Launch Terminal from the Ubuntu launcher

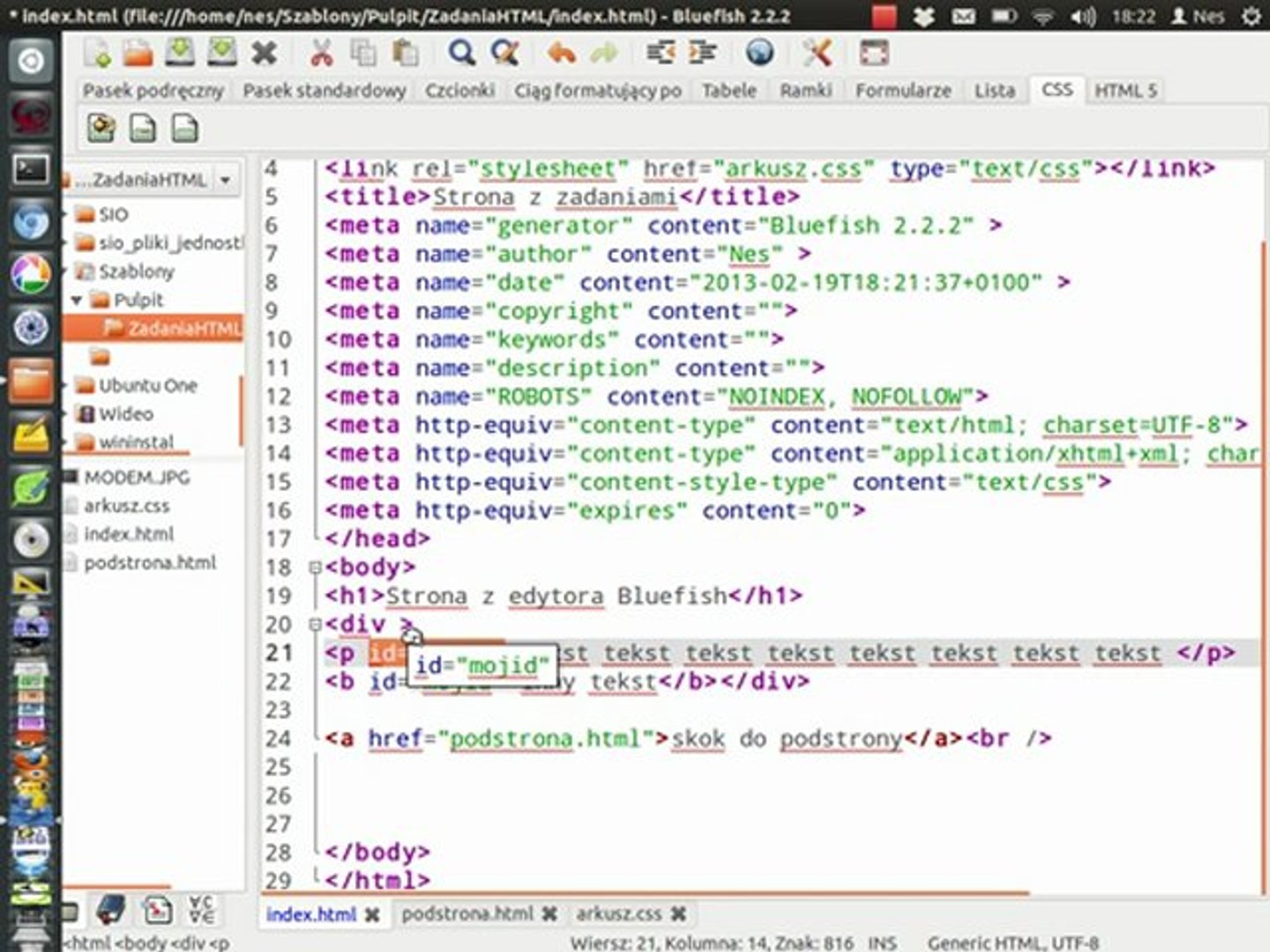(31, 168)
